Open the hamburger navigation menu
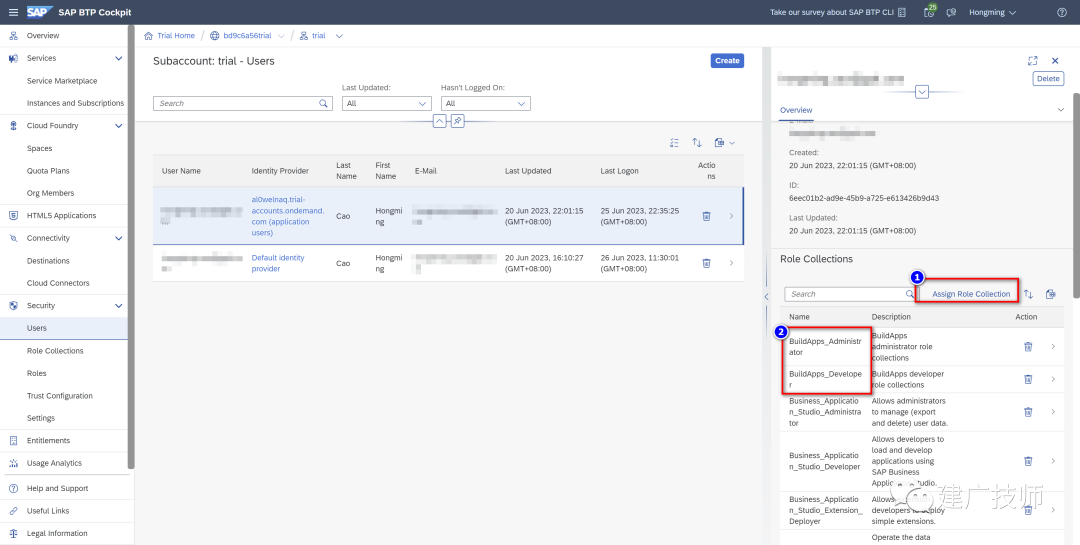 coord(13,12)
